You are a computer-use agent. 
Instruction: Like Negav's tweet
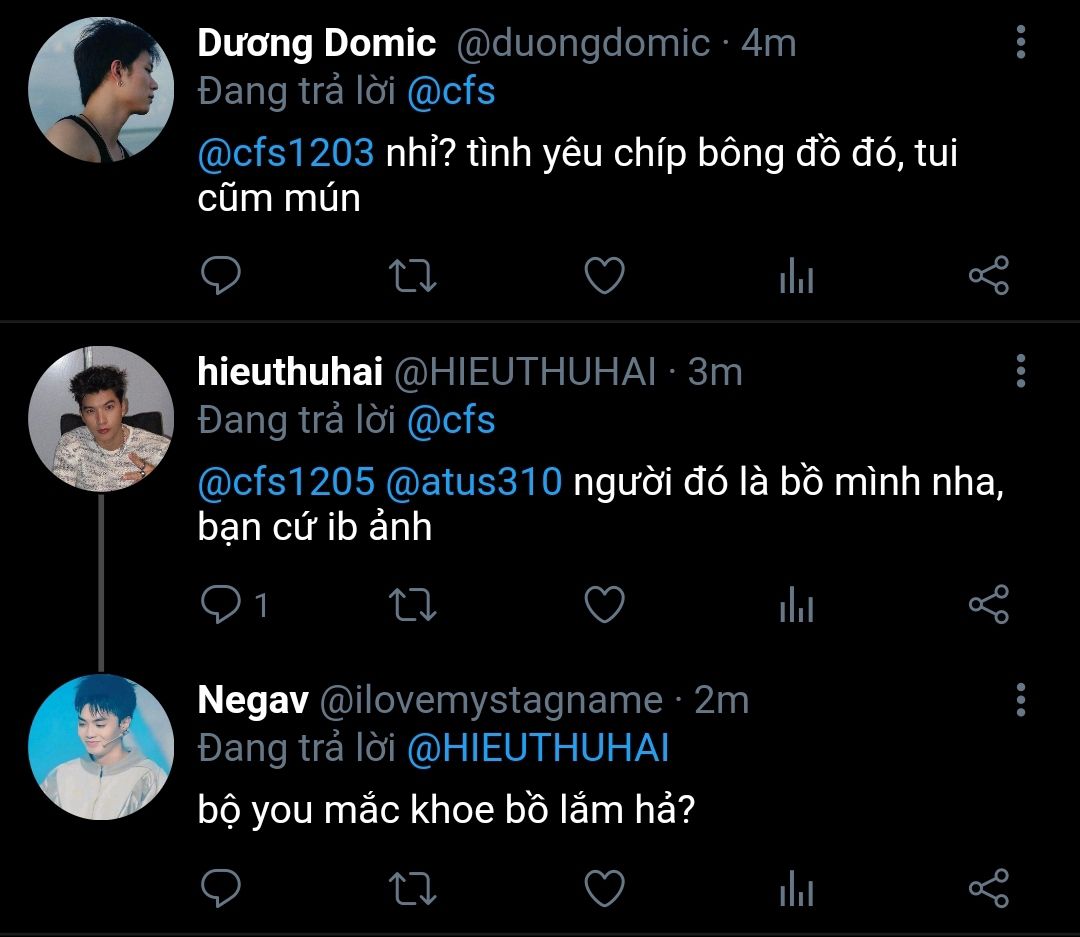pyautogui.click(x=604, y=888)
